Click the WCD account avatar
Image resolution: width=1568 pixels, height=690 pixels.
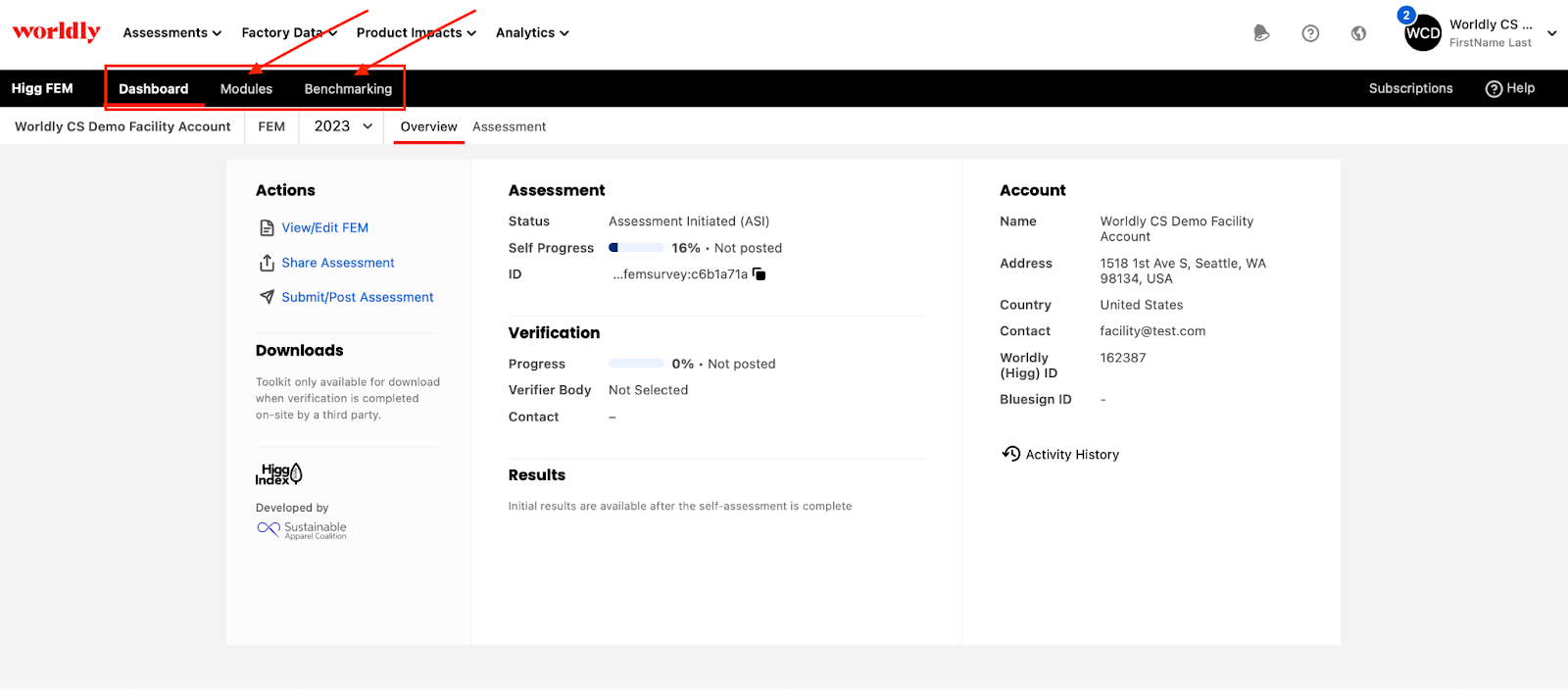pyautogui.click(x=1422, y=33)
